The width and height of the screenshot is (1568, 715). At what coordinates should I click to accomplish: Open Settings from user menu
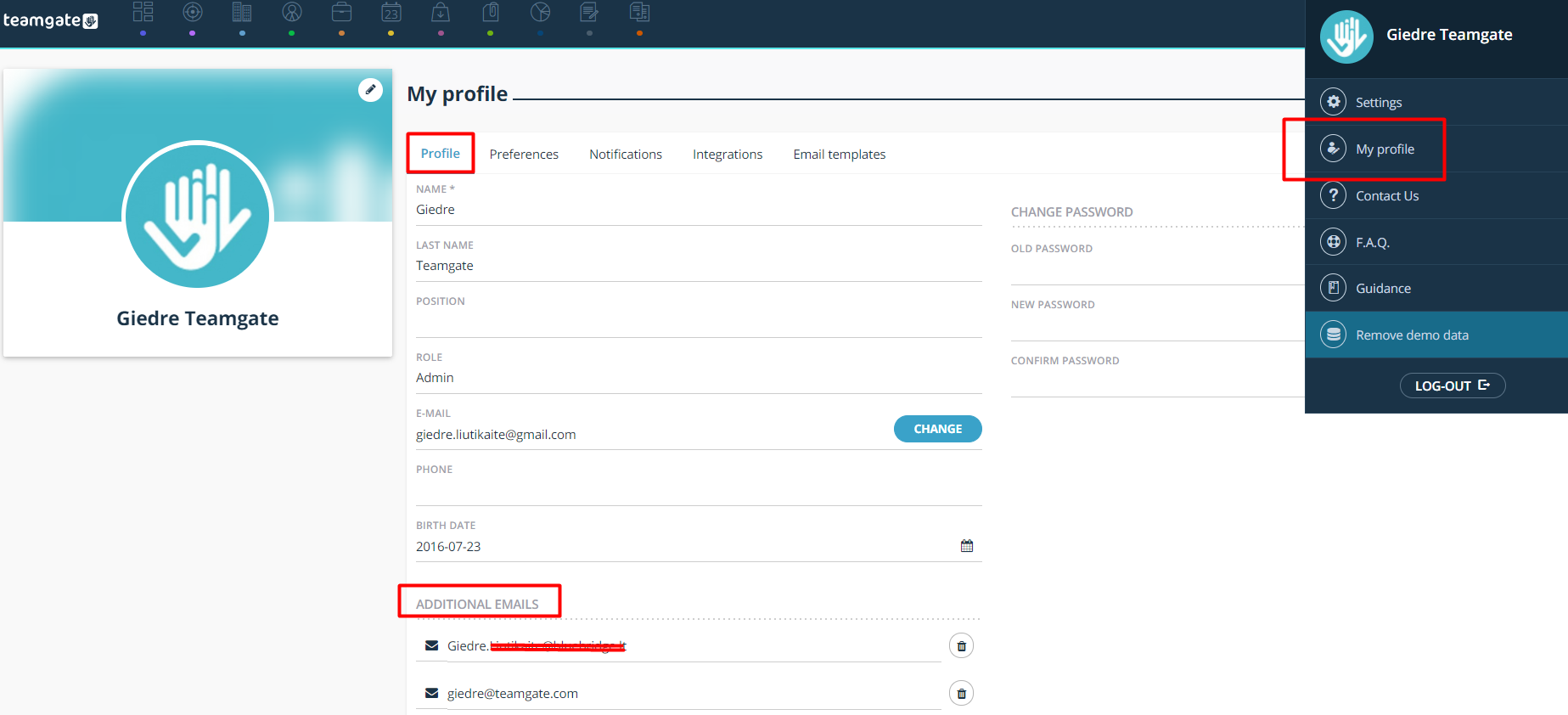tap(1436, 102)
